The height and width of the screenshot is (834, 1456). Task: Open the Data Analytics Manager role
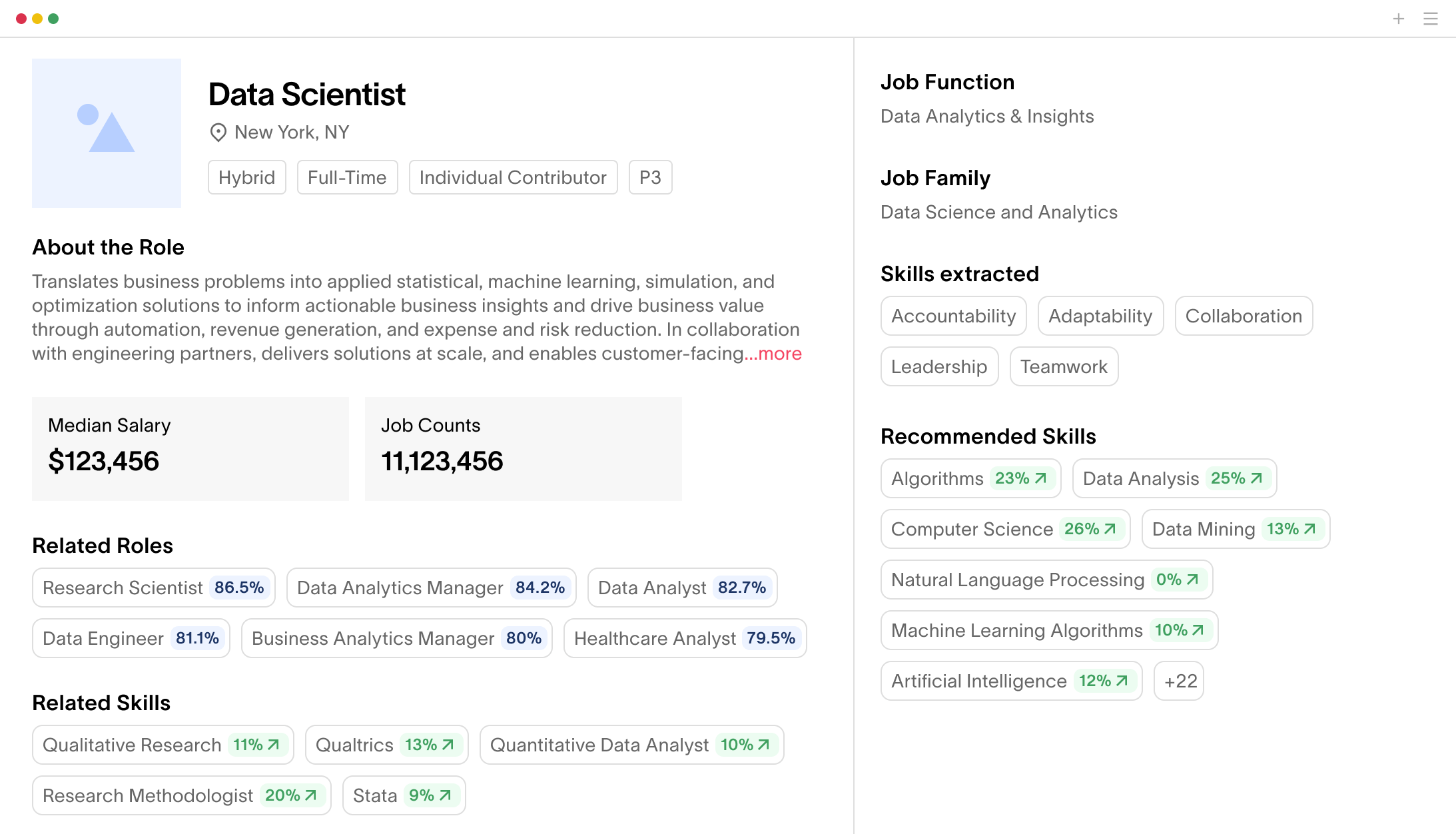pos(432,588)
